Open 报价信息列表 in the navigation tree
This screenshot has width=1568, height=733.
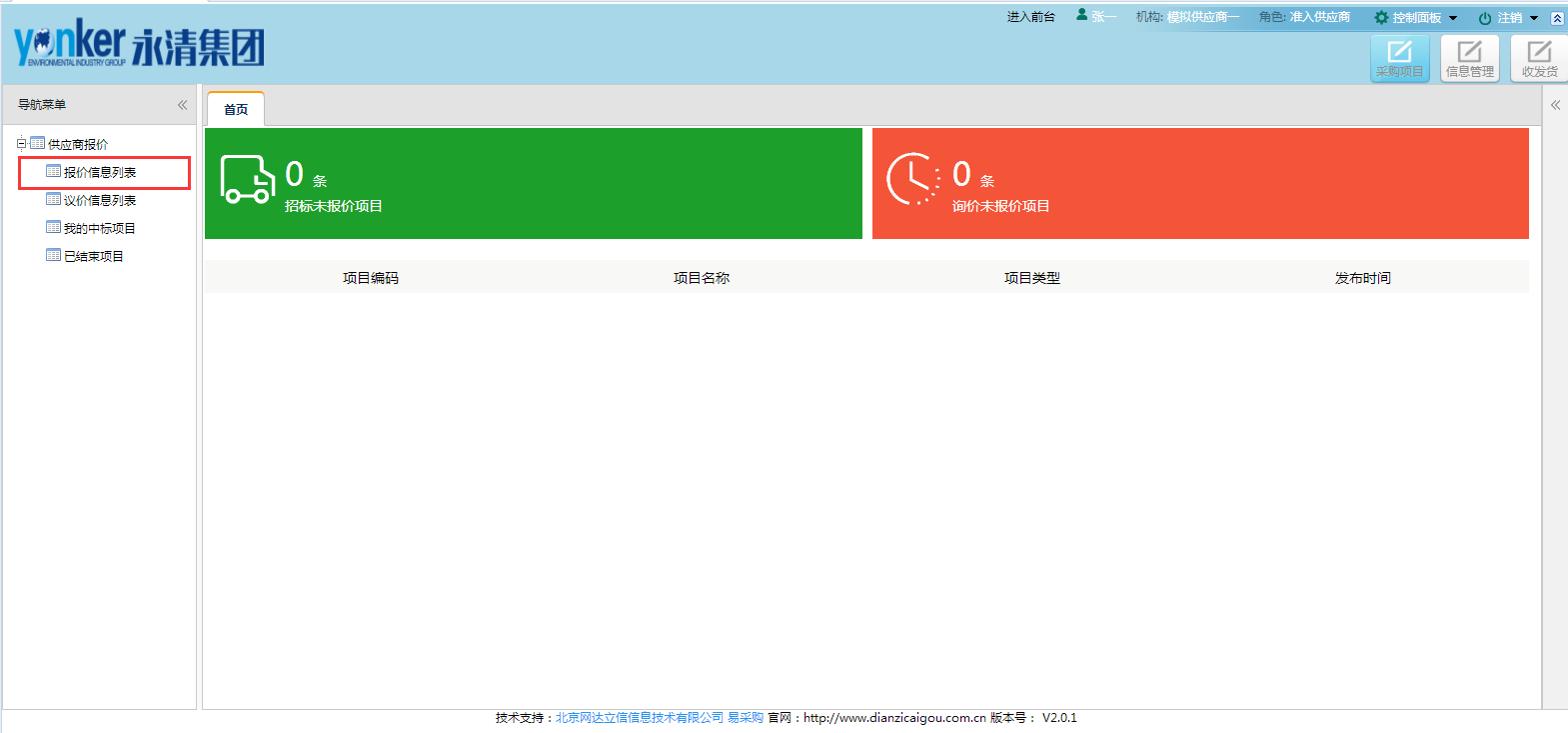pyautogui.click(x=100, y=172)
